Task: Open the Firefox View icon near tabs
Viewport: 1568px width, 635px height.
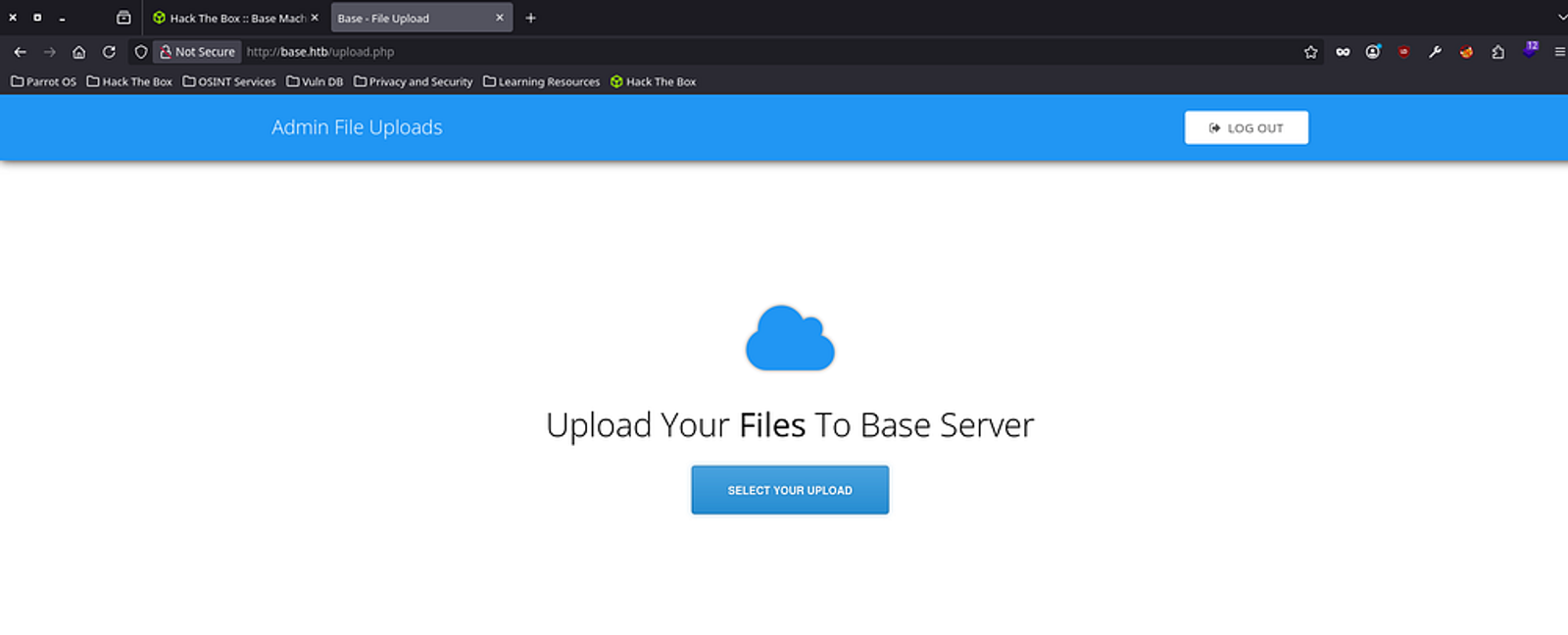Action: pos(123,18)
